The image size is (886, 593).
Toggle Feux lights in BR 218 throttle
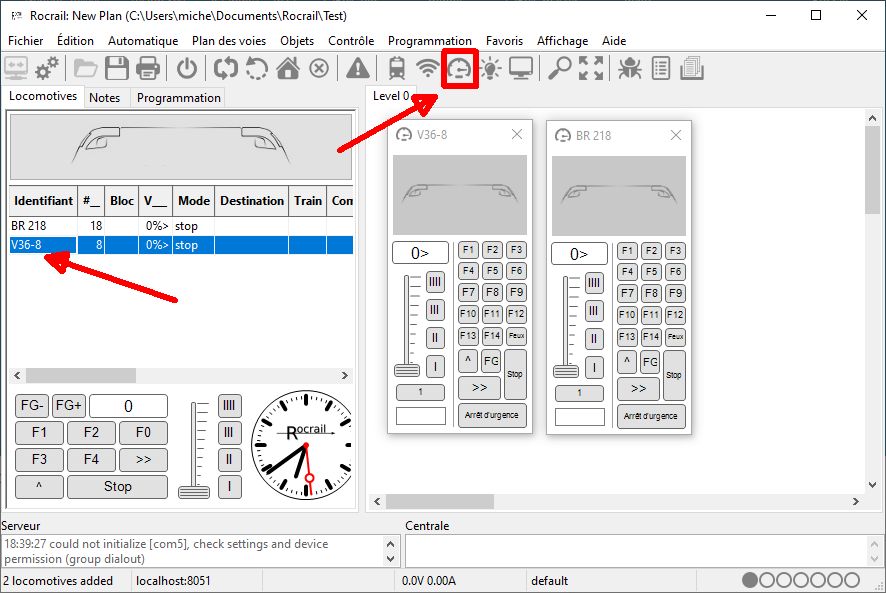[x=675, y=336]
